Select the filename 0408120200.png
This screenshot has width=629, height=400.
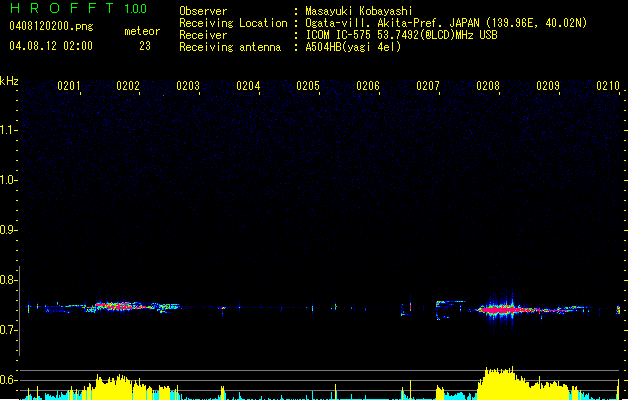(51, 26)
